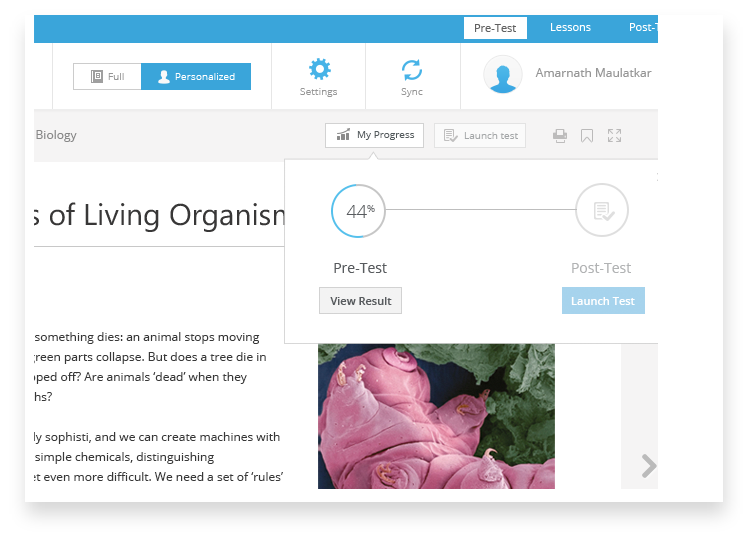Viewport: 752px width, 541px height.
Task: Select the Personalized view mode
Action: (196, 76)
